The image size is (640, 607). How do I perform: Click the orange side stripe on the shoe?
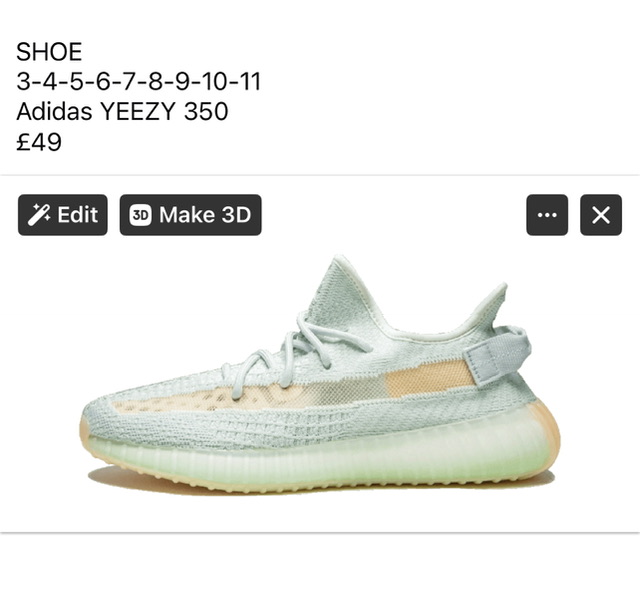click(x=429, y=380)
